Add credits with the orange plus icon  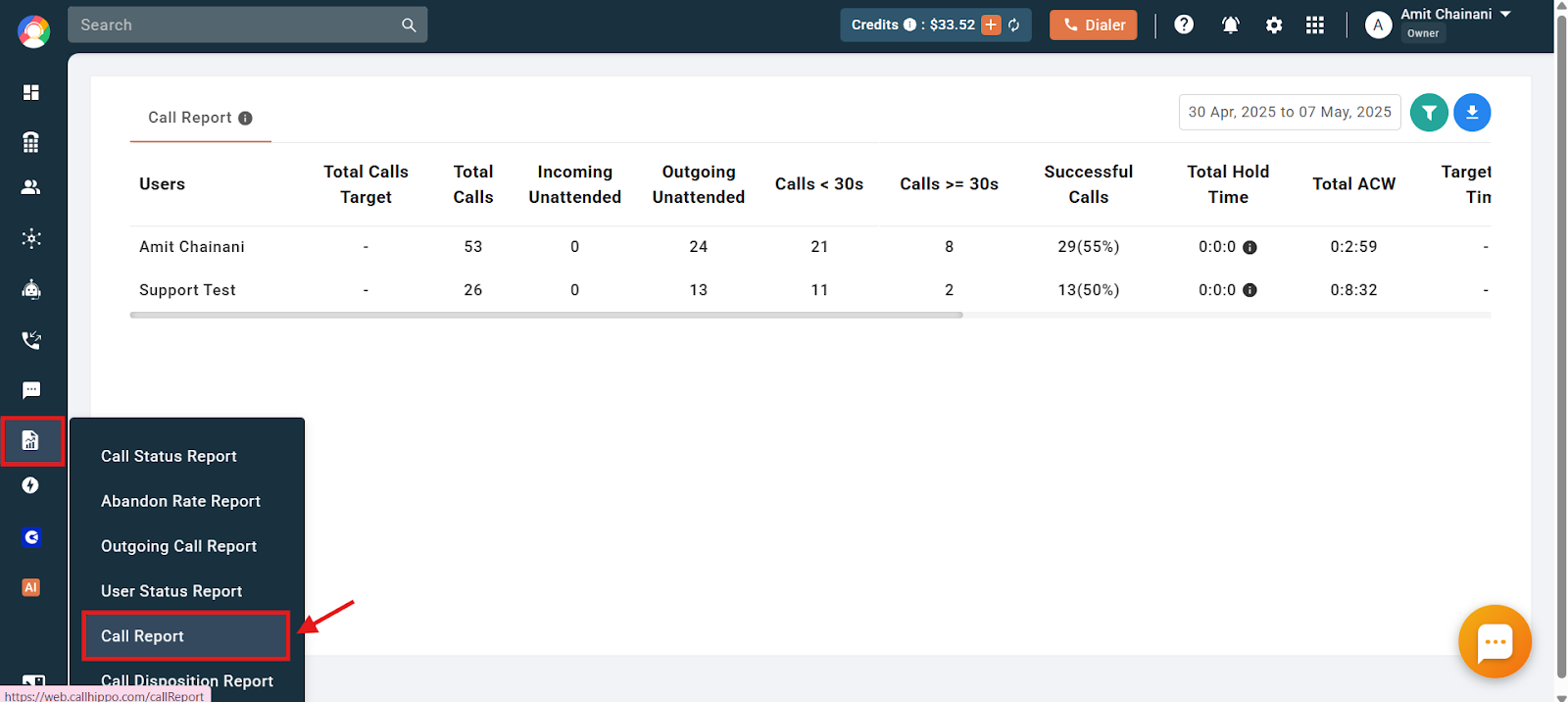click(991, 25)
